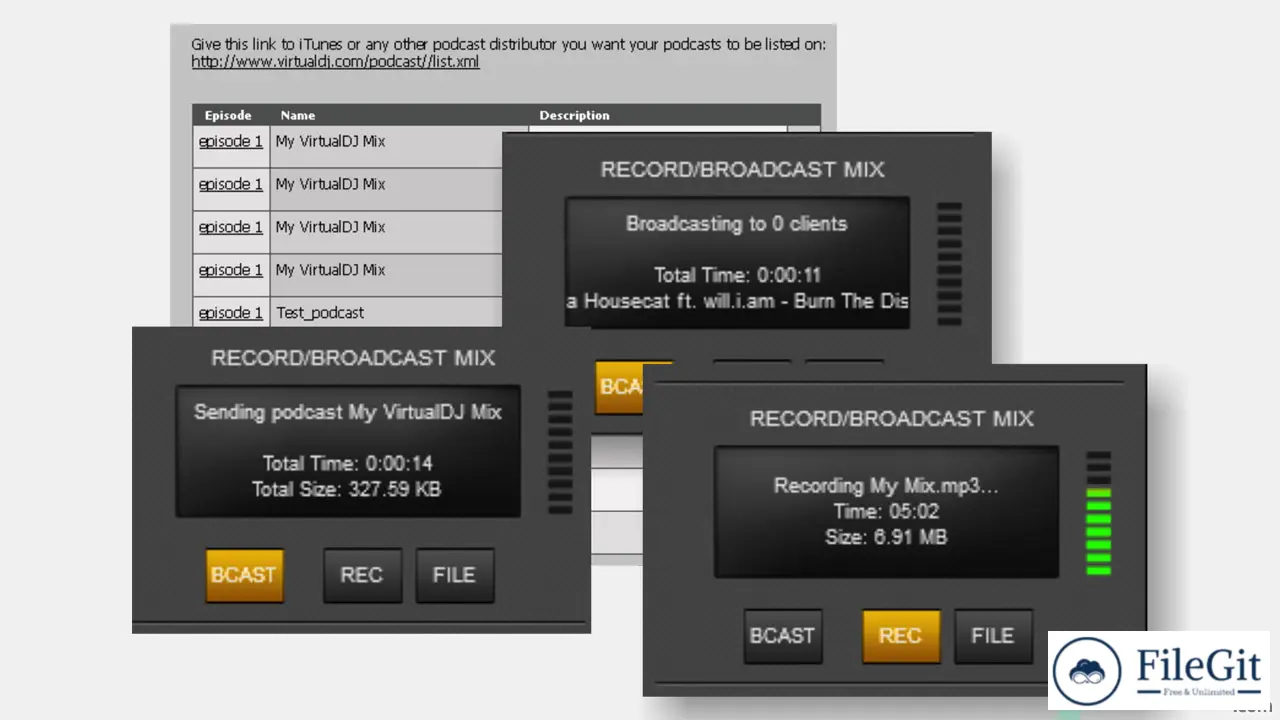
Task: Click 'Time: 05:02' readout
Action: 886,512
